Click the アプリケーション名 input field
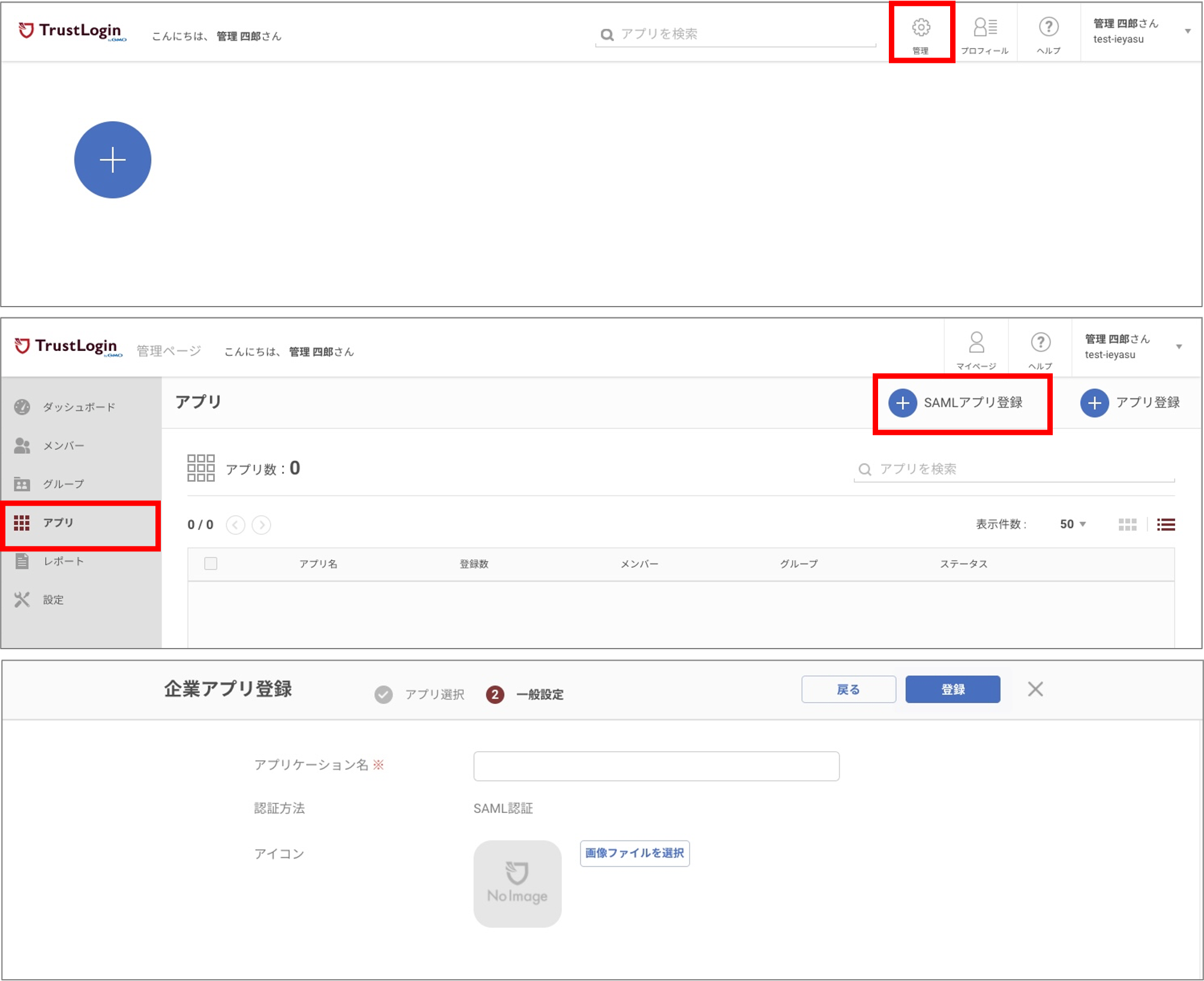 pyautogui.click(x=656, y=766)
